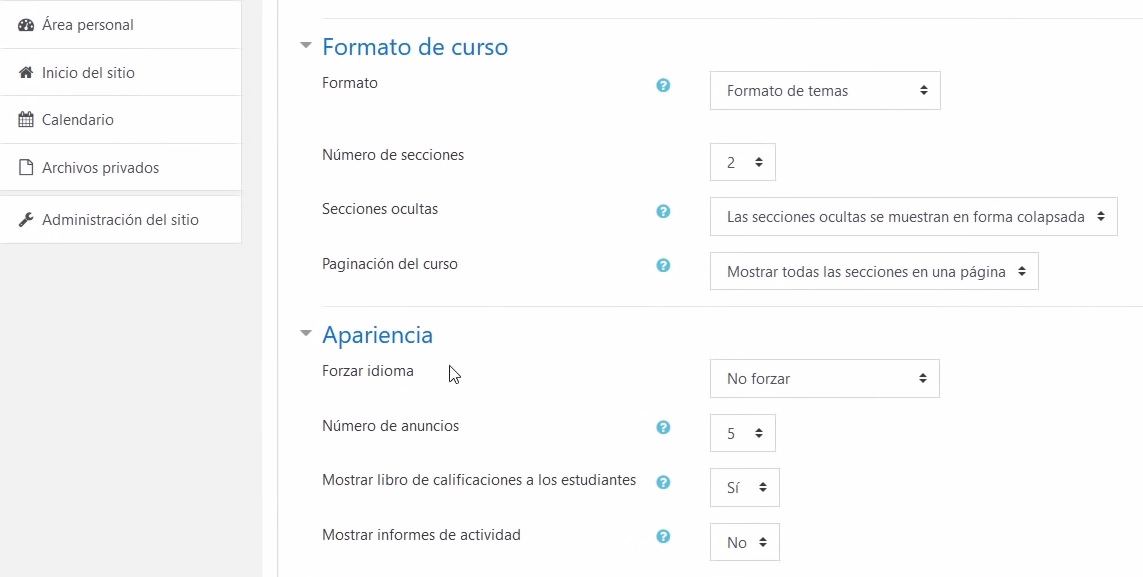Screen dimensions: 1143x577
Task: Show help for Número de anuncios
Action: click(663, 427)
